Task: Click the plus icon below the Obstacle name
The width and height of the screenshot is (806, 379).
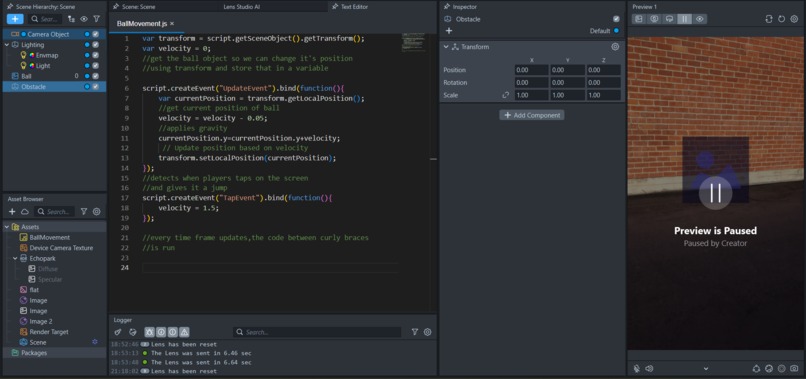Action: (x=449, y=31)
